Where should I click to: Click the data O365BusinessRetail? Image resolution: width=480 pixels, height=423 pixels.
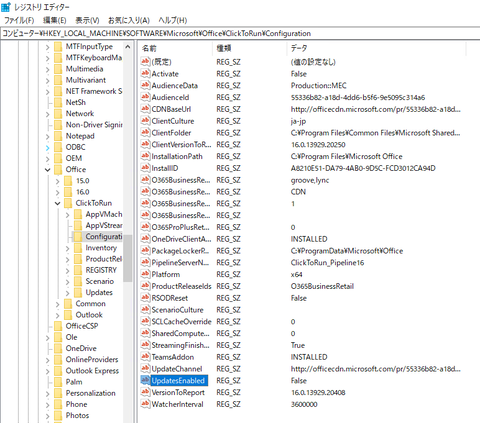[322, 286]
